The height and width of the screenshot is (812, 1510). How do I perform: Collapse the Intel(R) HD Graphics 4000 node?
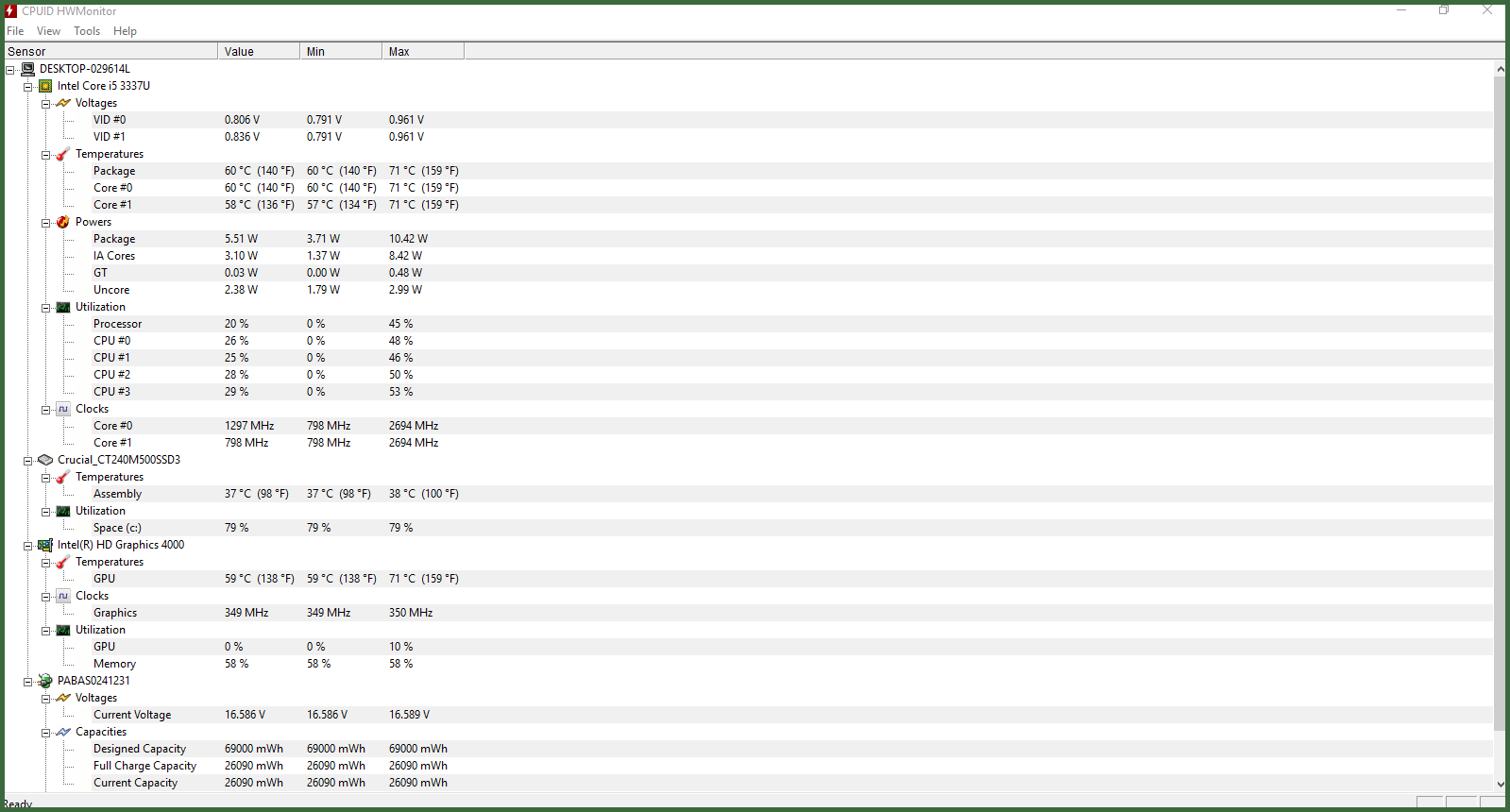[28, 546]
